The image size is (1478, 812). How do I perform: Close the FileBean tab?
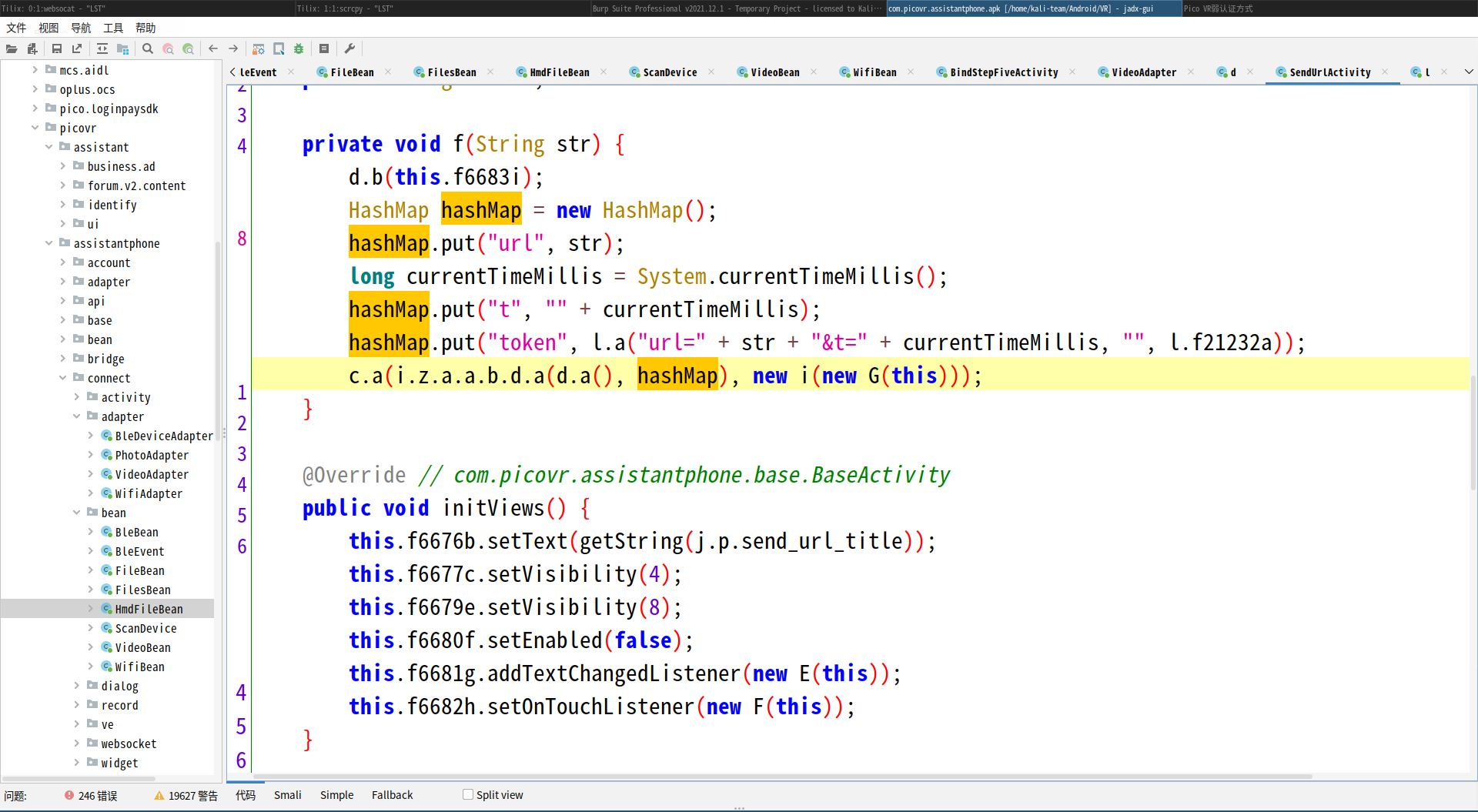tap(388, 72)
